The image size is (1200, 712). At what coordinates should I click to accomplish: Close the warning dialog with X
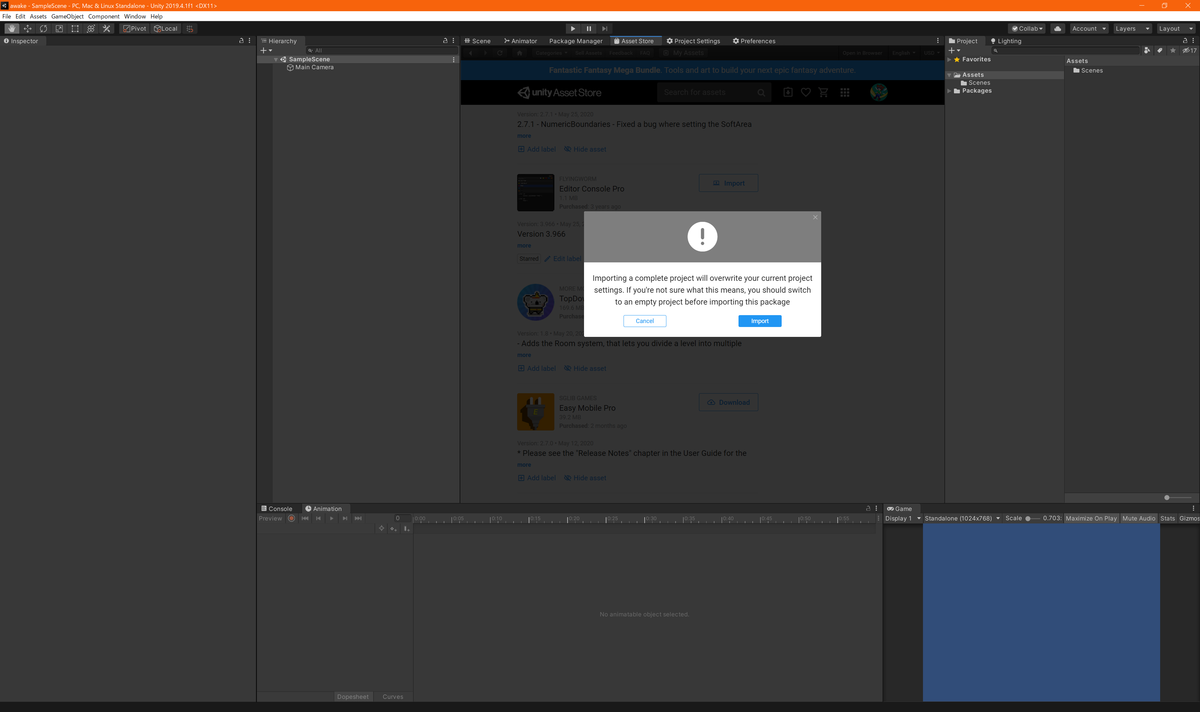[x=815, y=217]
